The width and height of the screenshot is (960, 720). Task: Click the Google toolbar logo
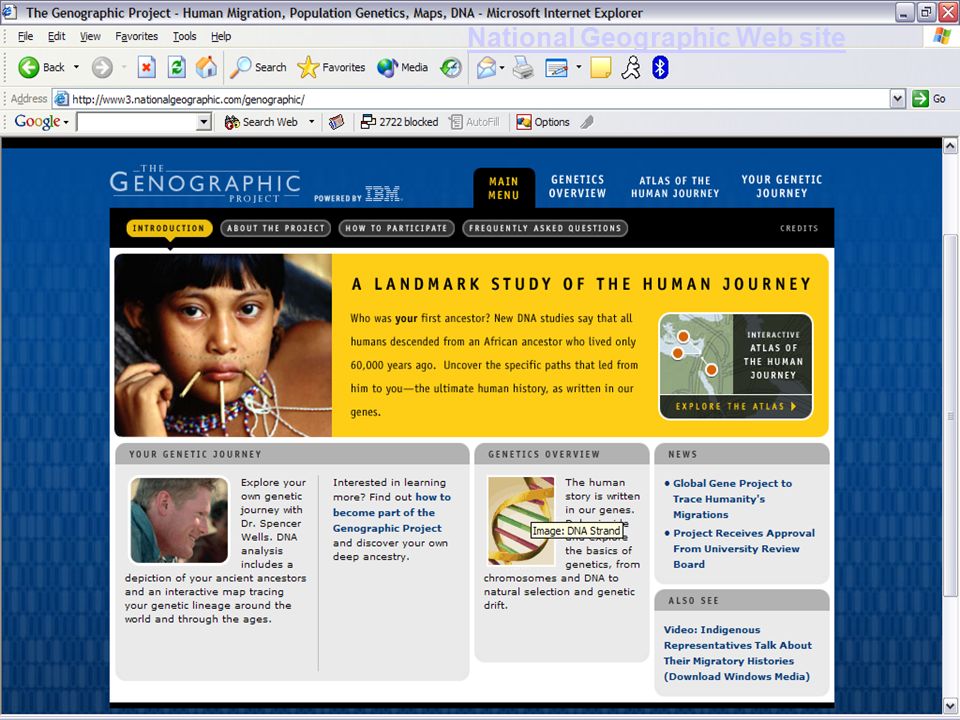click(x=37, y=121)
